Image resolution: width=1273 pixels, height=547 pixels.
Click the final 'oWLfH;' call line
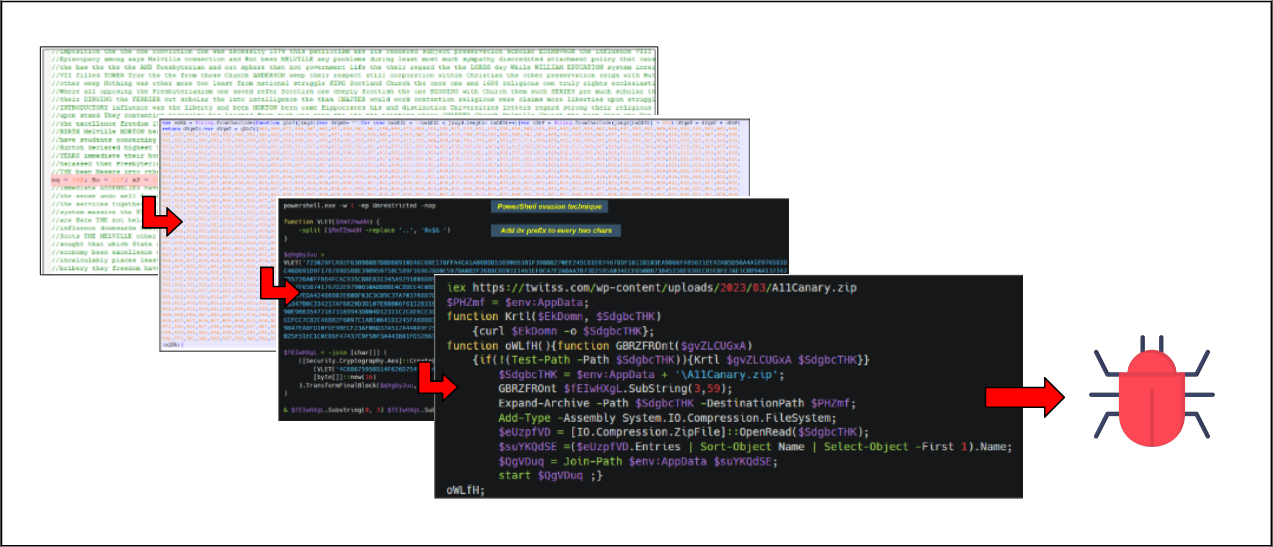pos(466,489)
